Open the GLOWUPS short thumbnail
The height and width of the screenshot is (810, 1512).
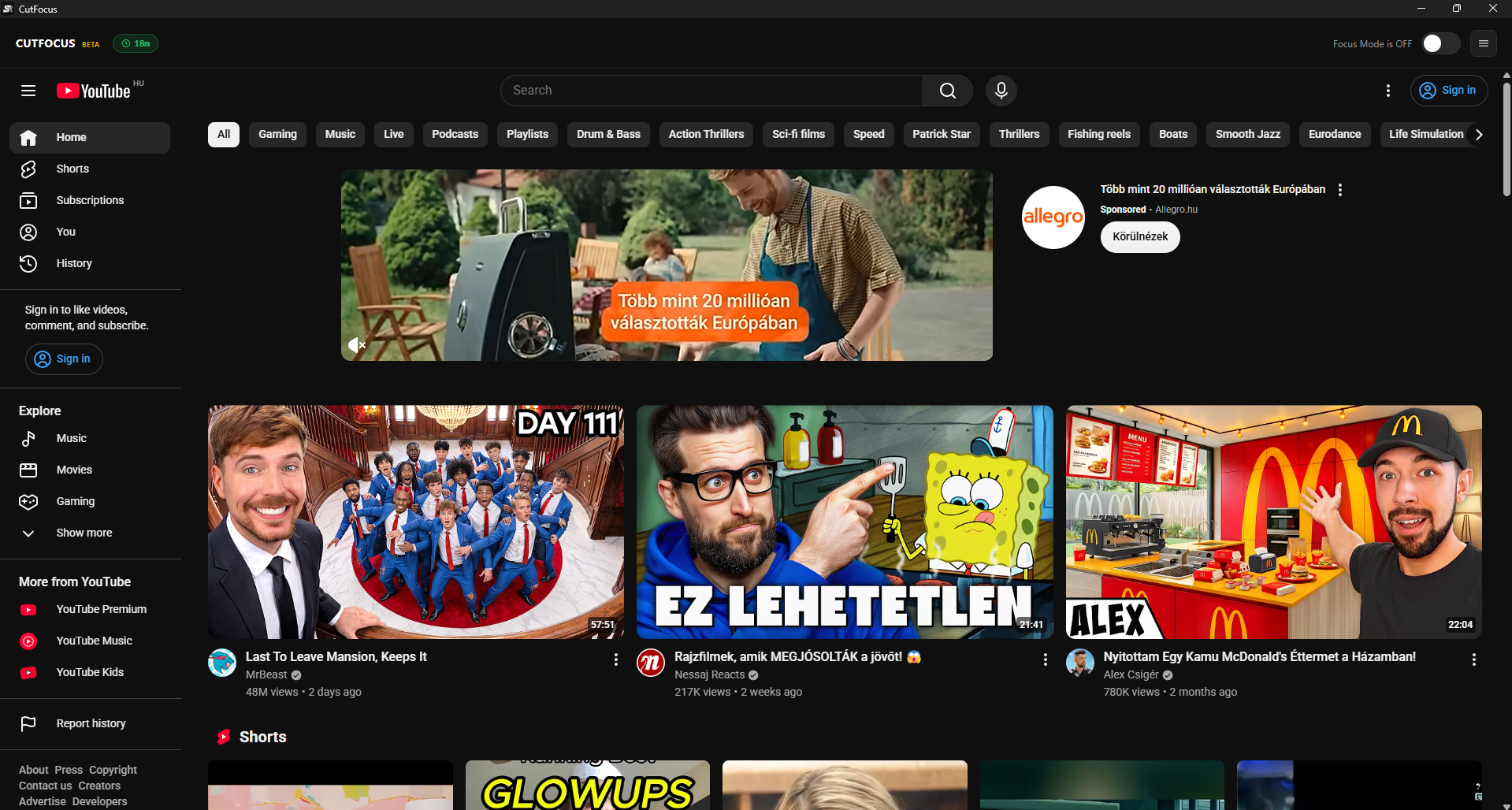coord(588,785)
